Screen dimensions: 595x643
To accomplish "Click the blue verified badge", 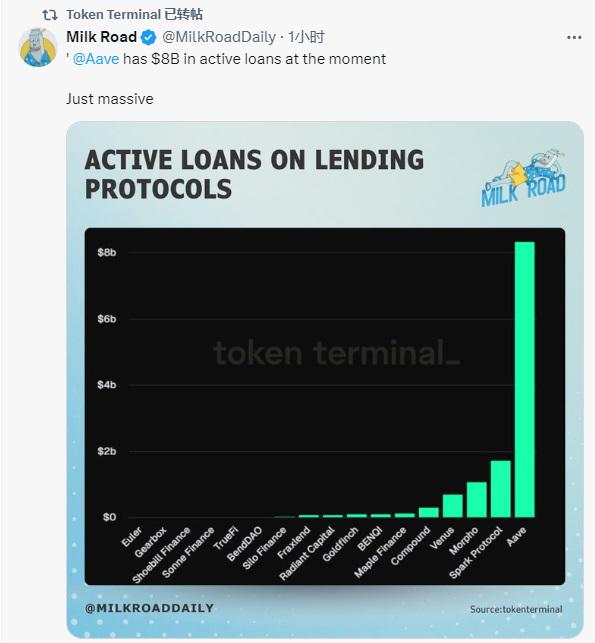I will point(148,38).
